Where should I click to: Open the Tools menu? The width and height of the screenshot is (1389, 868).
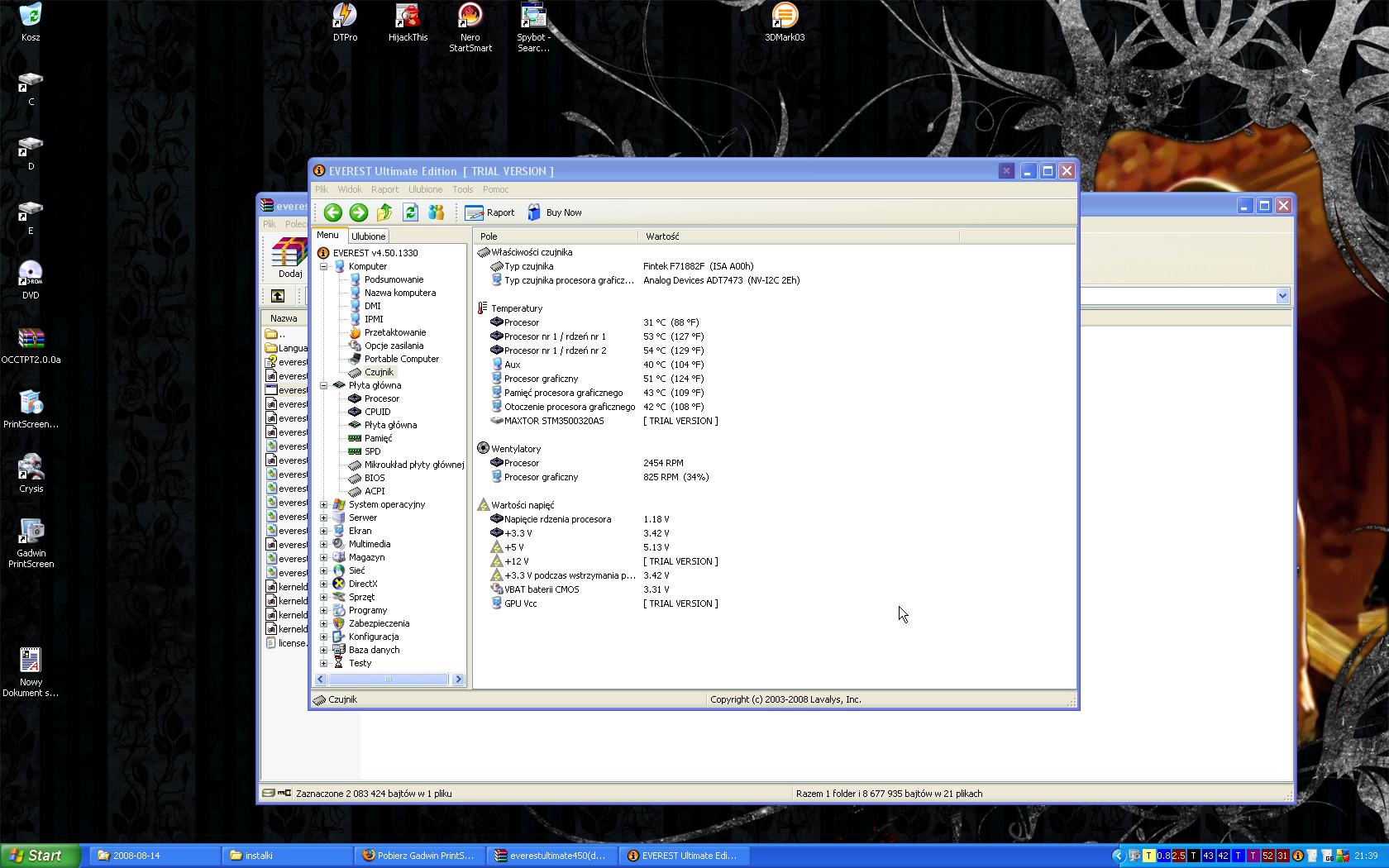[x=463, y=189]
